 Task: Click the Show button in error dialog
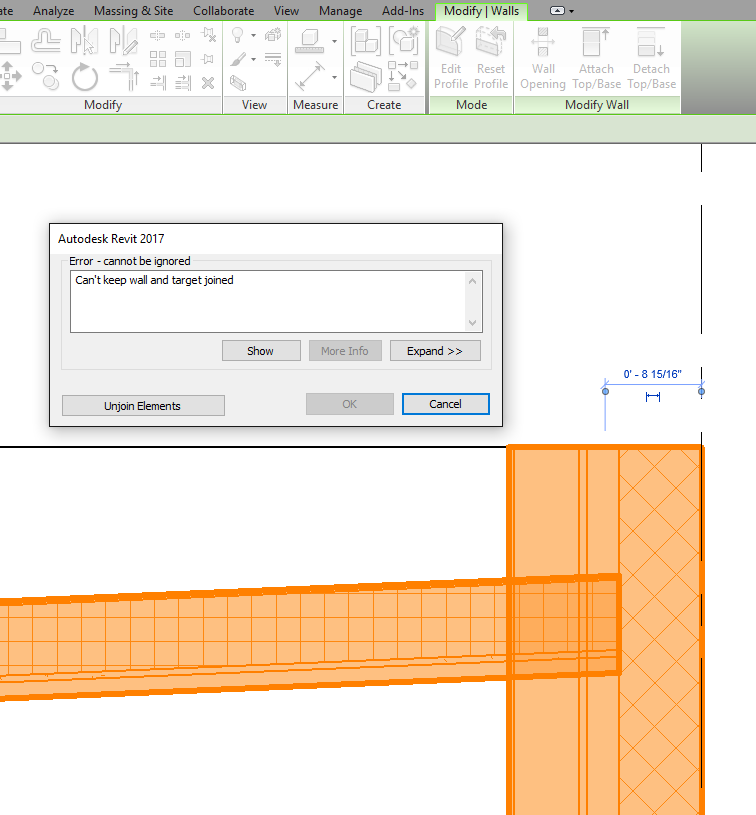[261, 351]
